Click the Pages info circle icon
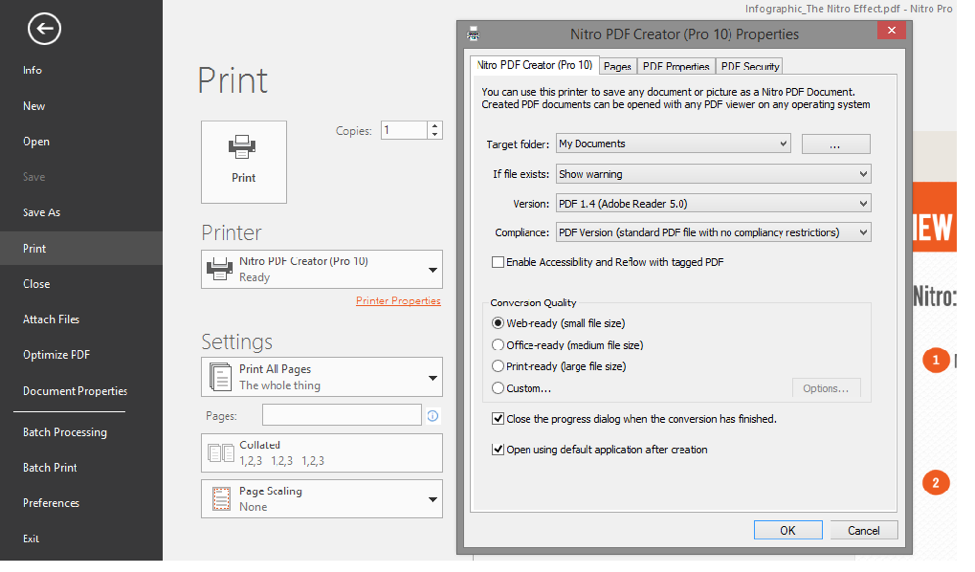975x572 pixels. point(433,416)
